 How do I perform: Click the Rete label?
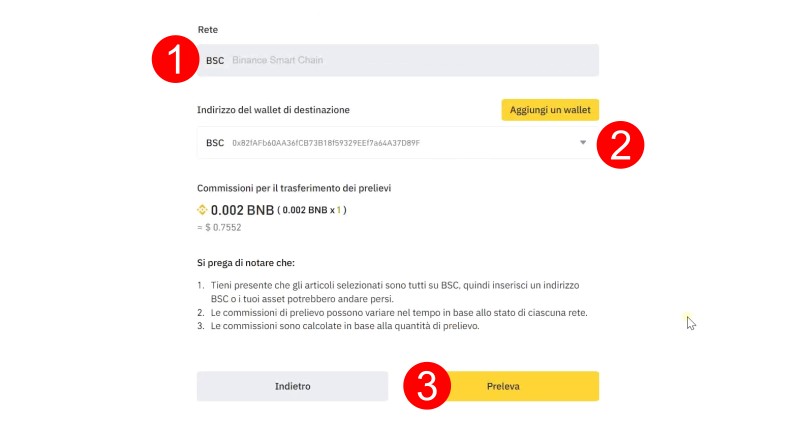207,30
